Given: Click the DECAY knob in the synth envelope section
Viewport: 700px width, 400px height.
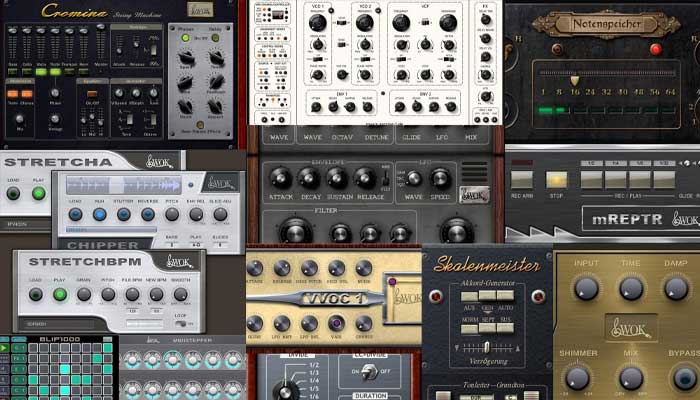Looking at the screenshot, I should point(309,179).
